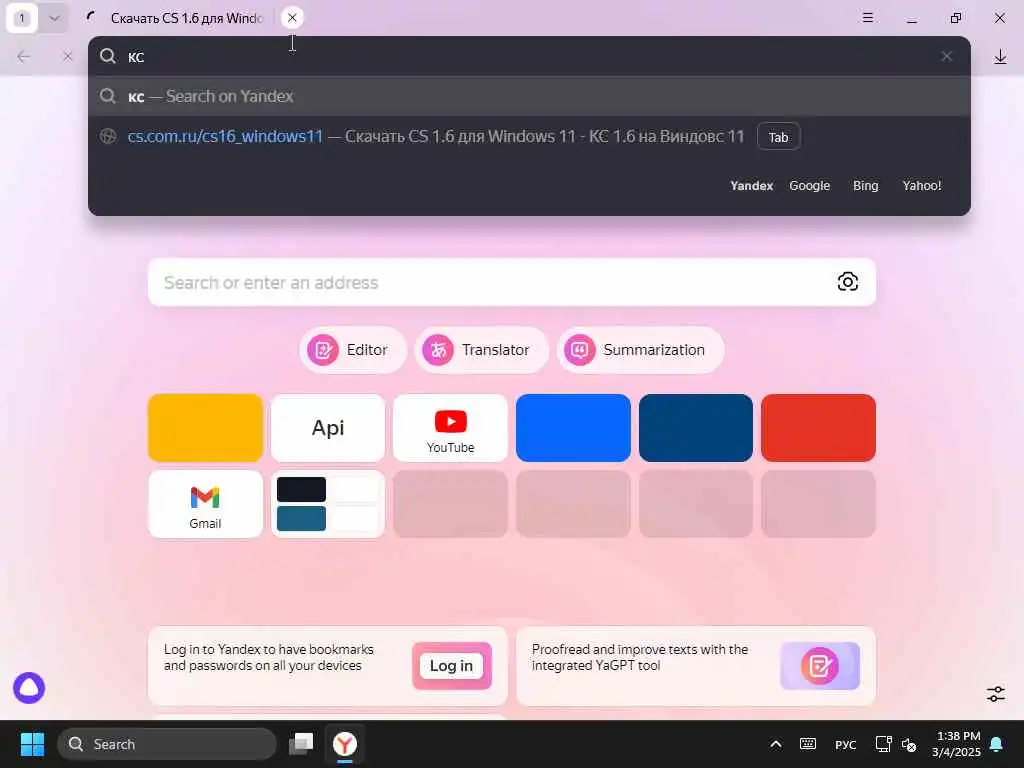This screenshot has width=1024, height=768.
Task: Open the new tab page settings sliders
Action: point(995,694)
